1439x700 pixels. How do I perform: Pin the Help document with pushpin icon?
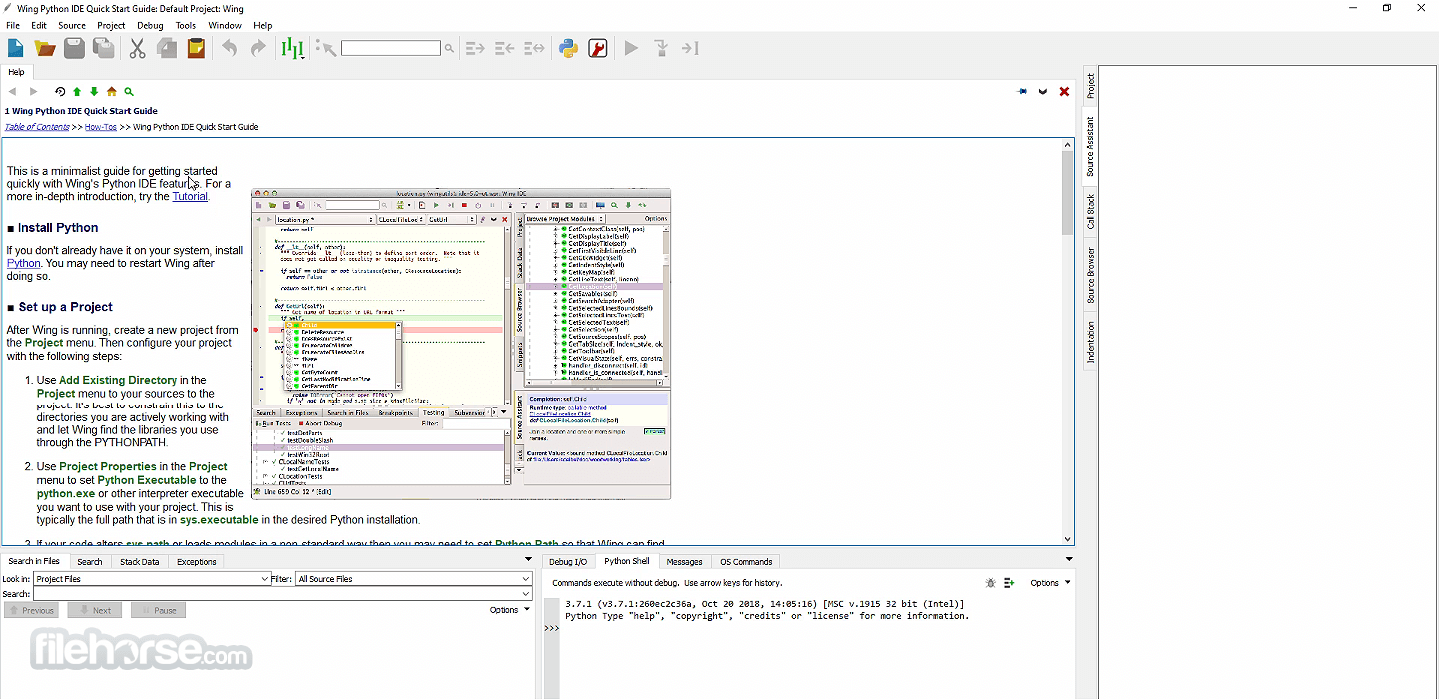click(x=1022, y=91)
